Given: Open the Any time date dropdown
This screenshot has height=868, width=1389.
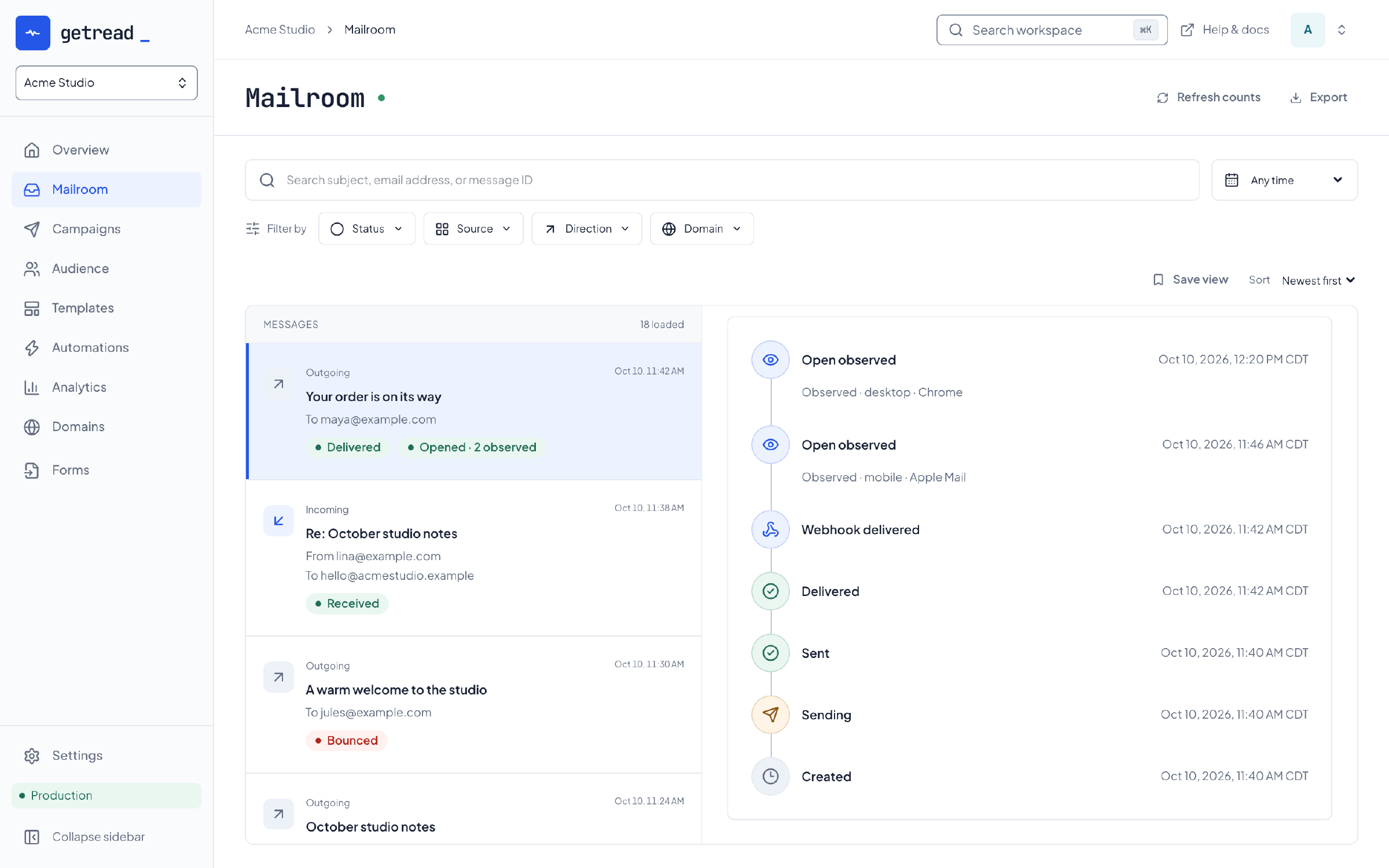Looking at the screenshot, I should click(1284, 180).
